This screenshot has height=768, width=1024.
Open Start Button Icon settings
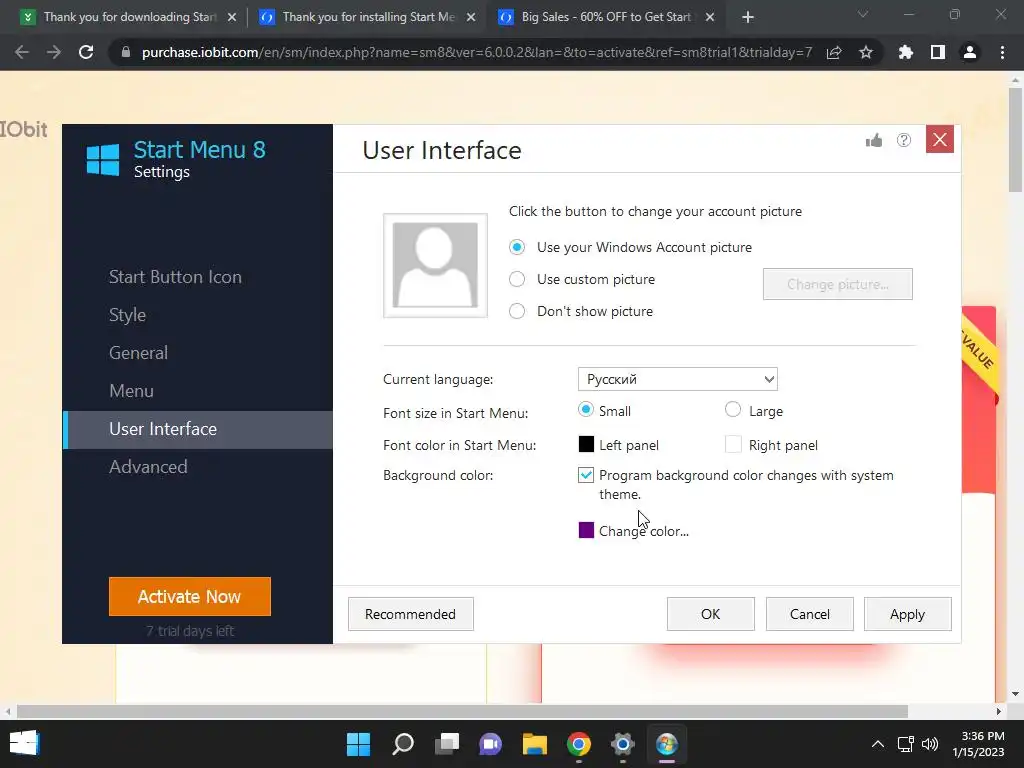(x=175, y=277)
